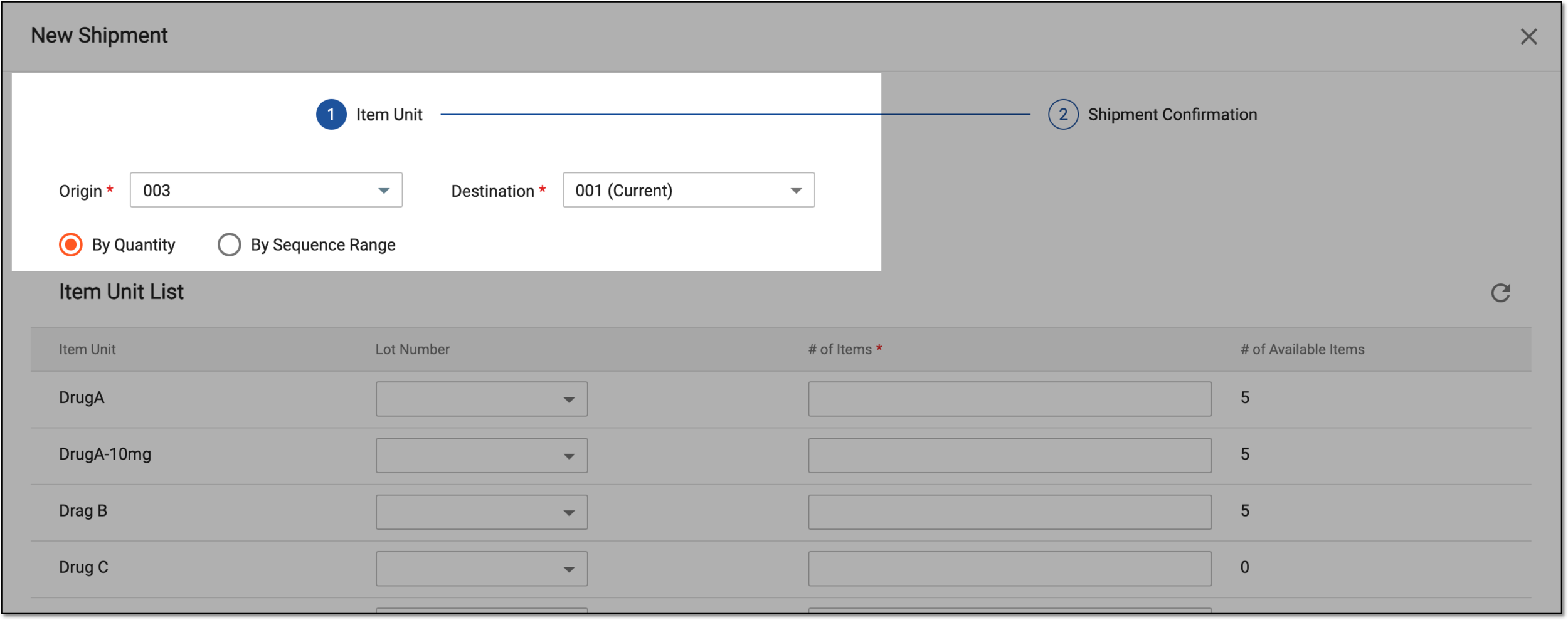Click the New Shipment dialog title
The image size is (1568, 620).
99,35
